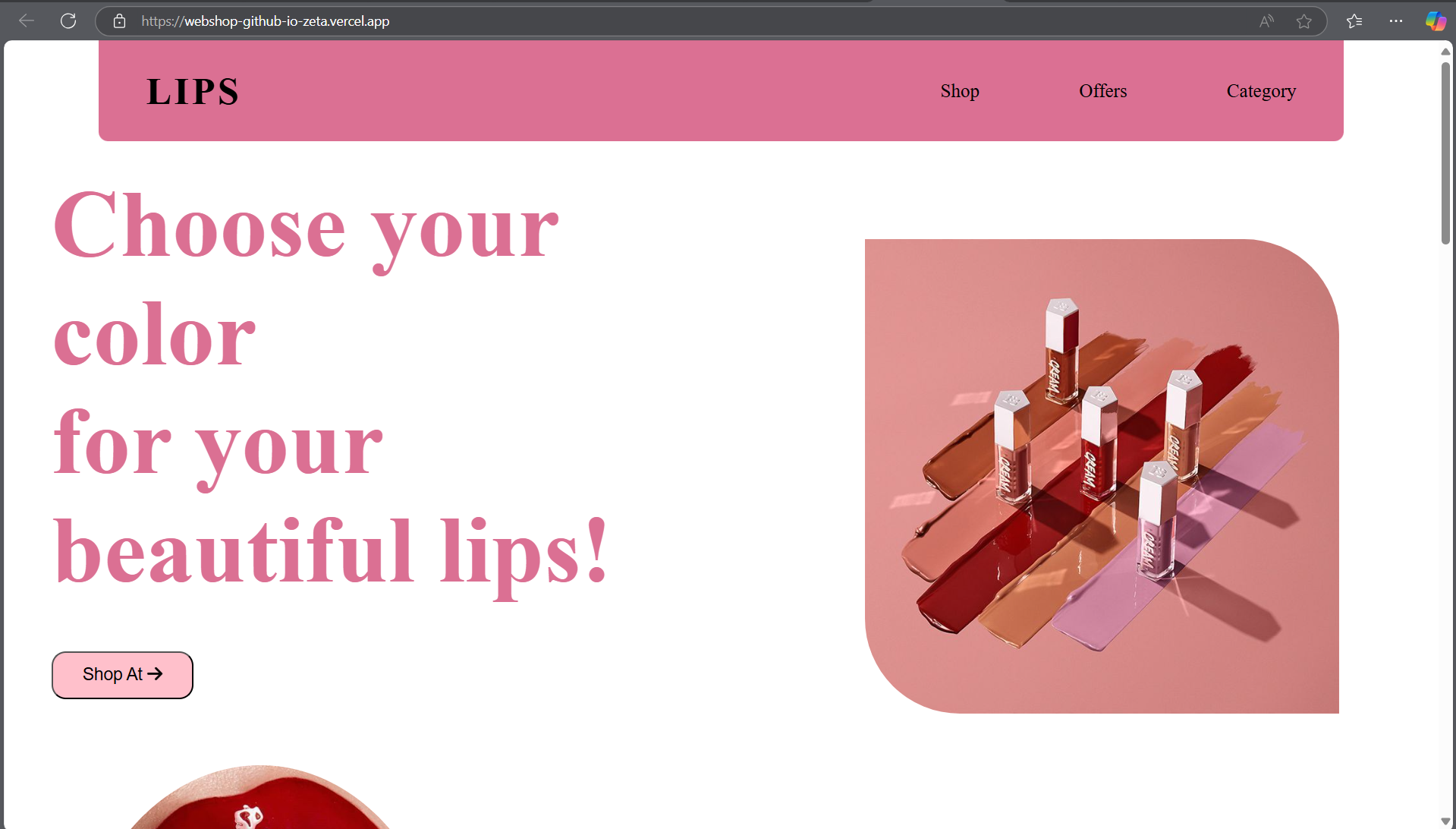Select the Category navigation link

click(x=1261, y=91)
